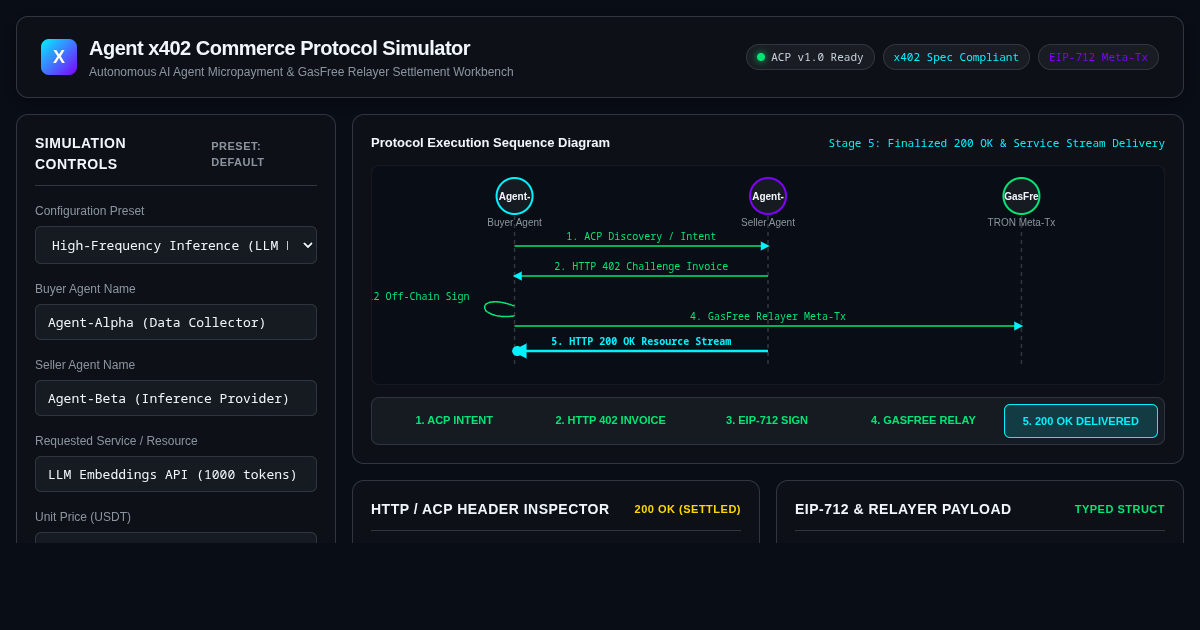The height and width of the screenshot is (630, 1200).
Task: Select stage tab 3. EIP-712 Sign
Action: point(767,421)
